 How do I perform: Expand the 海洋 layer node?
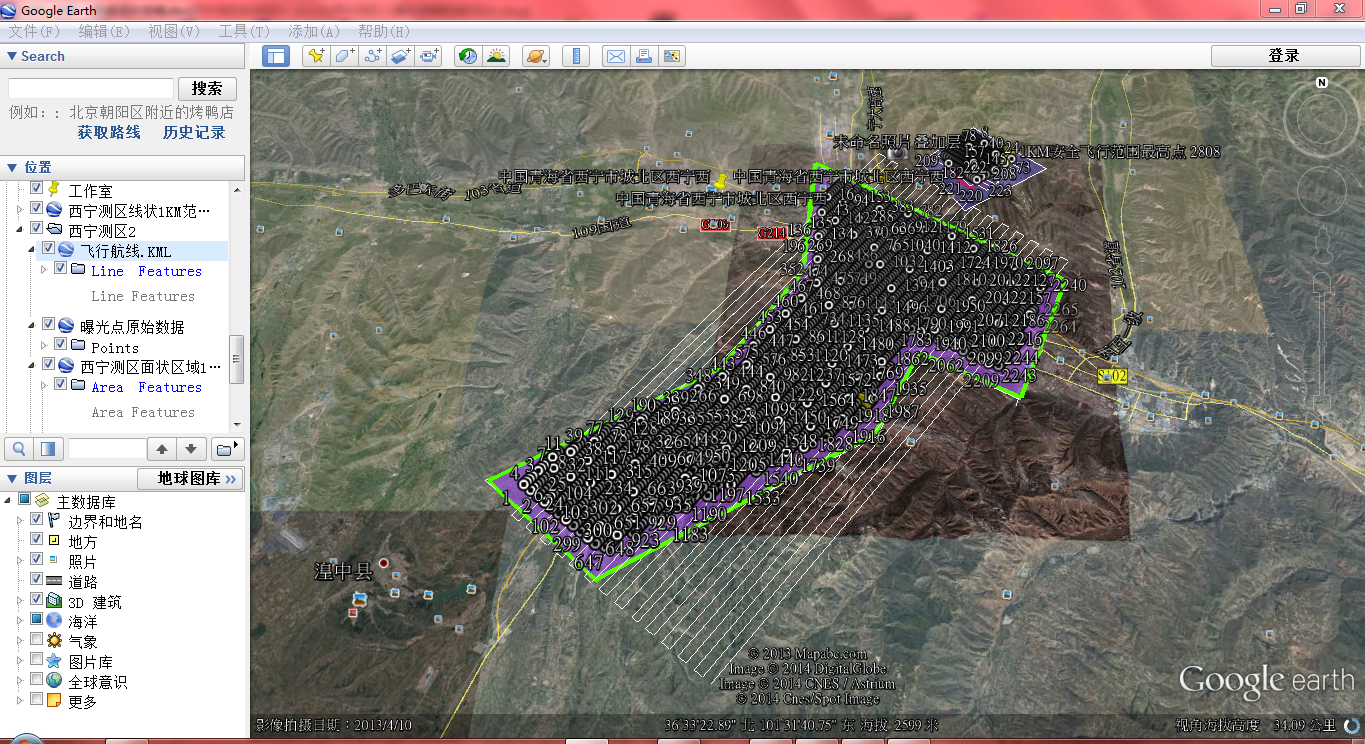coord(20,621)
